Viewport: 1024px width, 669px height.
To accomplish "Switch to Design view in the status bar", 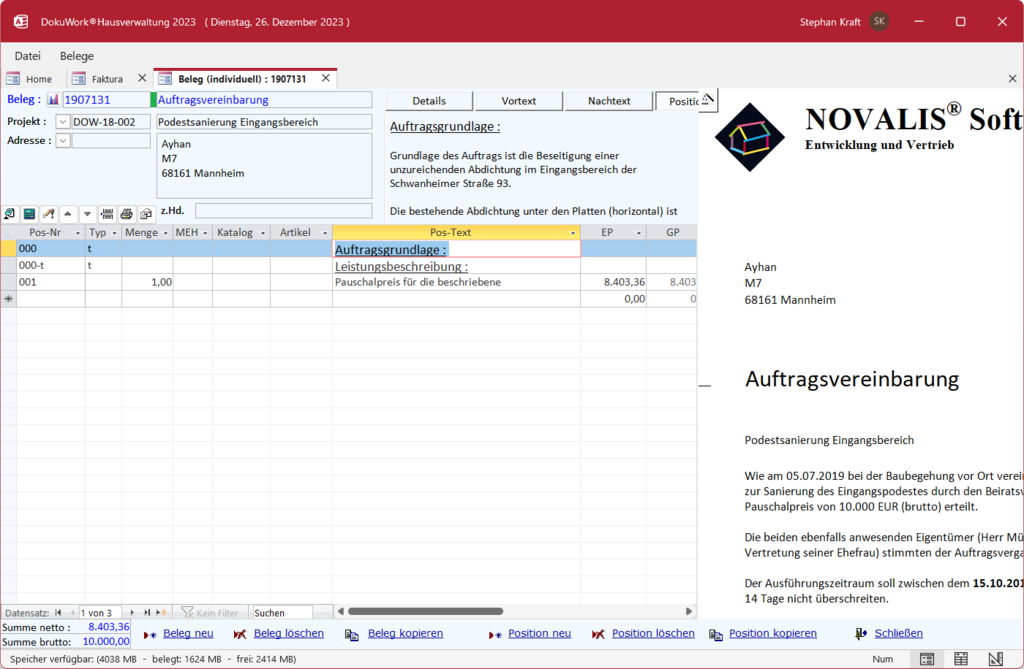I will (994, 659).
